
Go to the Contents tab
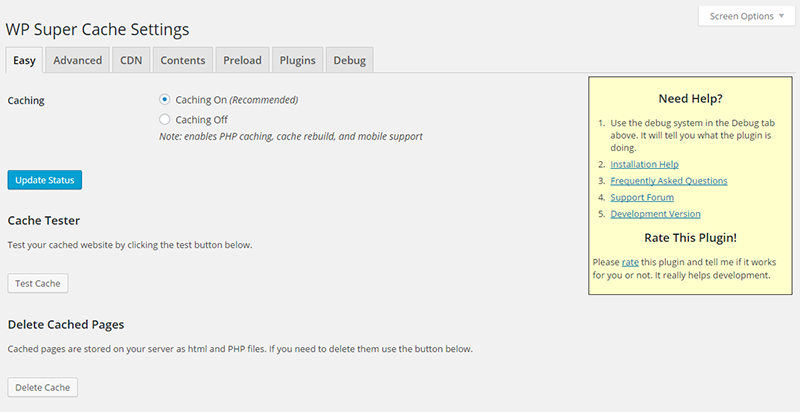click(x=182, y=60)
